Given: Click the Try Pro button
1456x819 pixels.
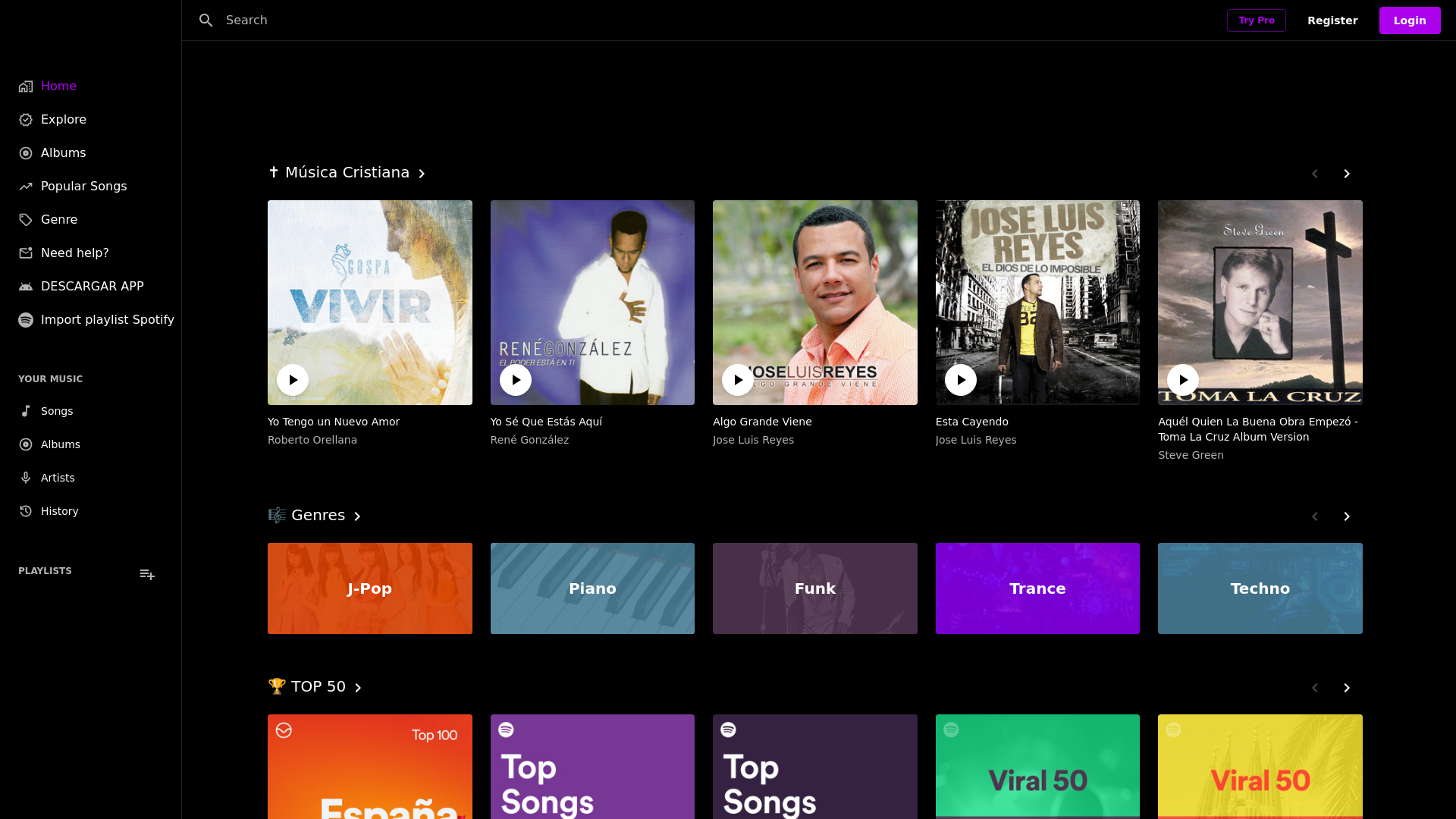Looking at the screenshot, I should (x=1256, y=20).
